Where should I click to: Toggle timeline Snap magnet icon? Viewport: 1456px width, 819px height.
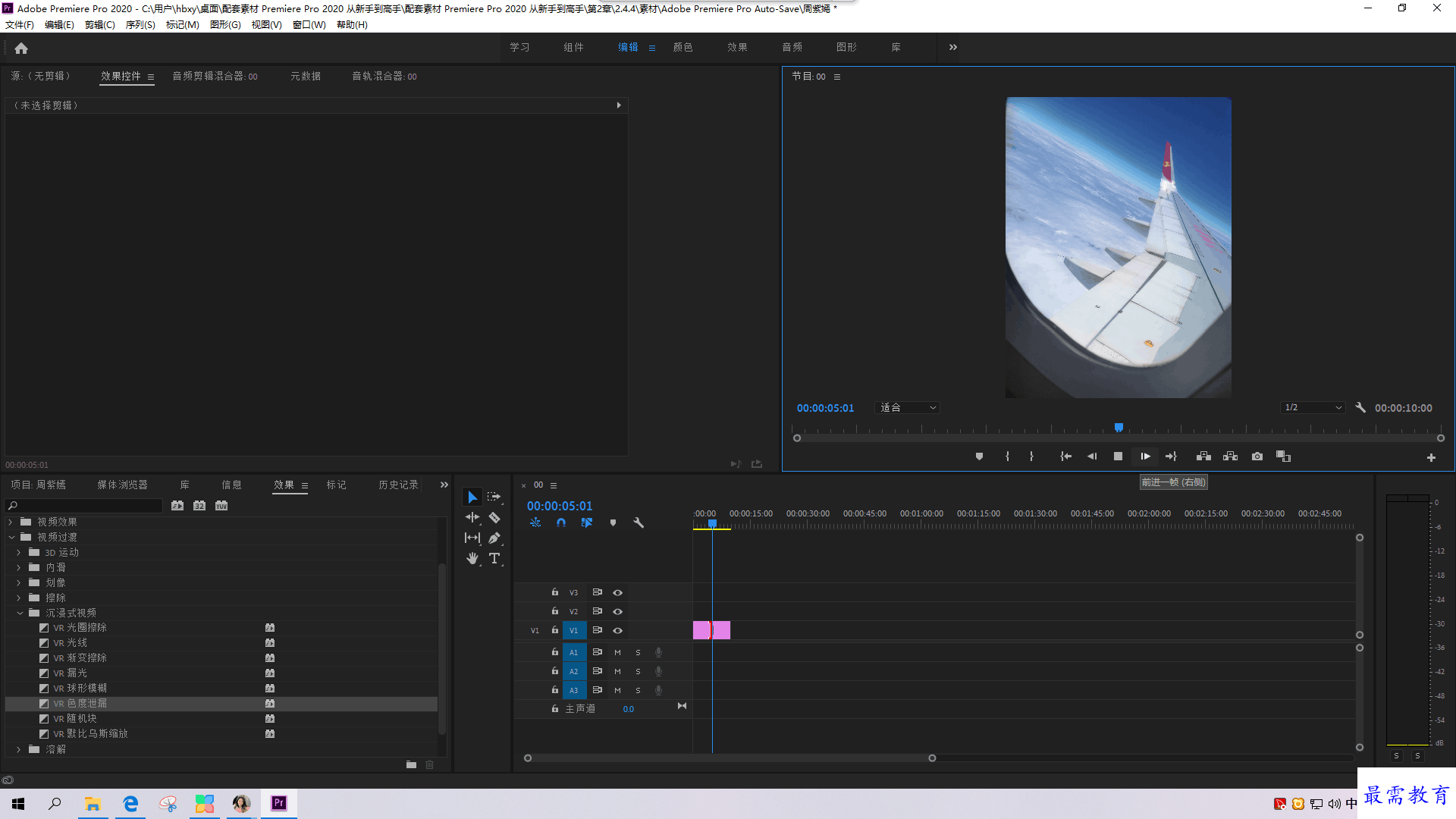click(561, 522)
